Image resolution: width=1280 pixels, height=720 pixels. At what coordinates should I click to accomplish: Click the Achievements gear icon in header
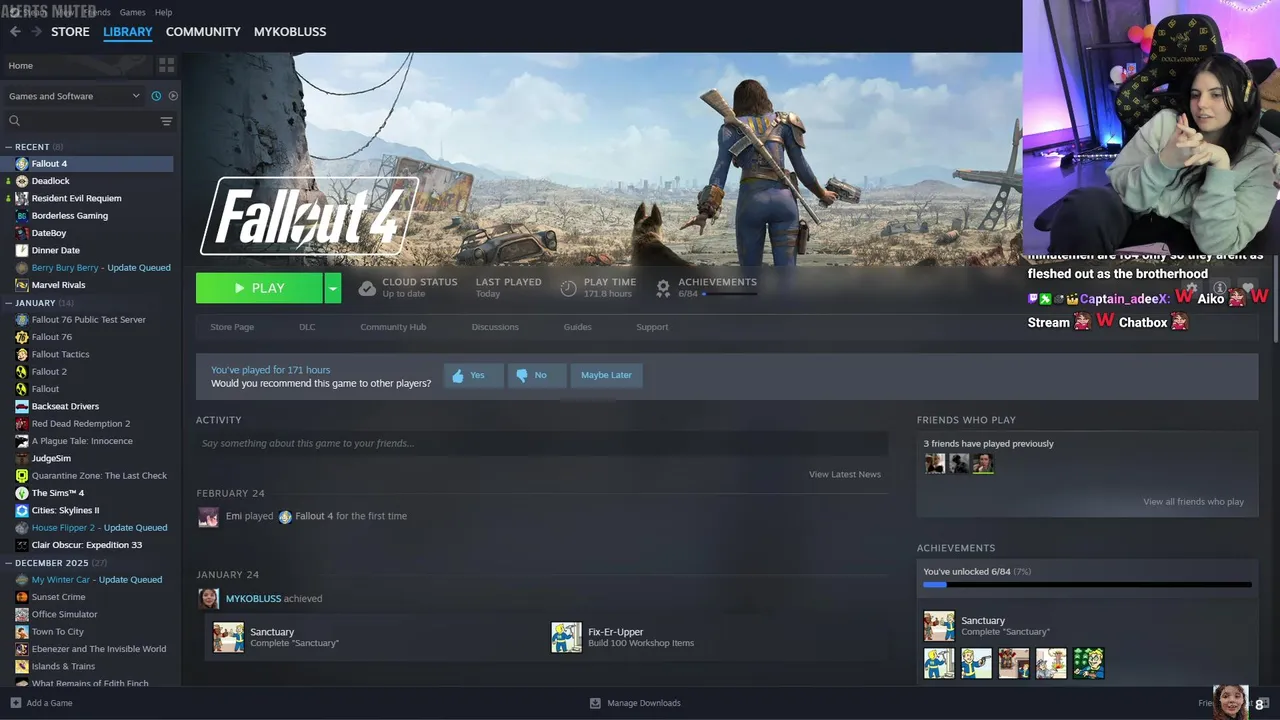[x=663, y=288]
